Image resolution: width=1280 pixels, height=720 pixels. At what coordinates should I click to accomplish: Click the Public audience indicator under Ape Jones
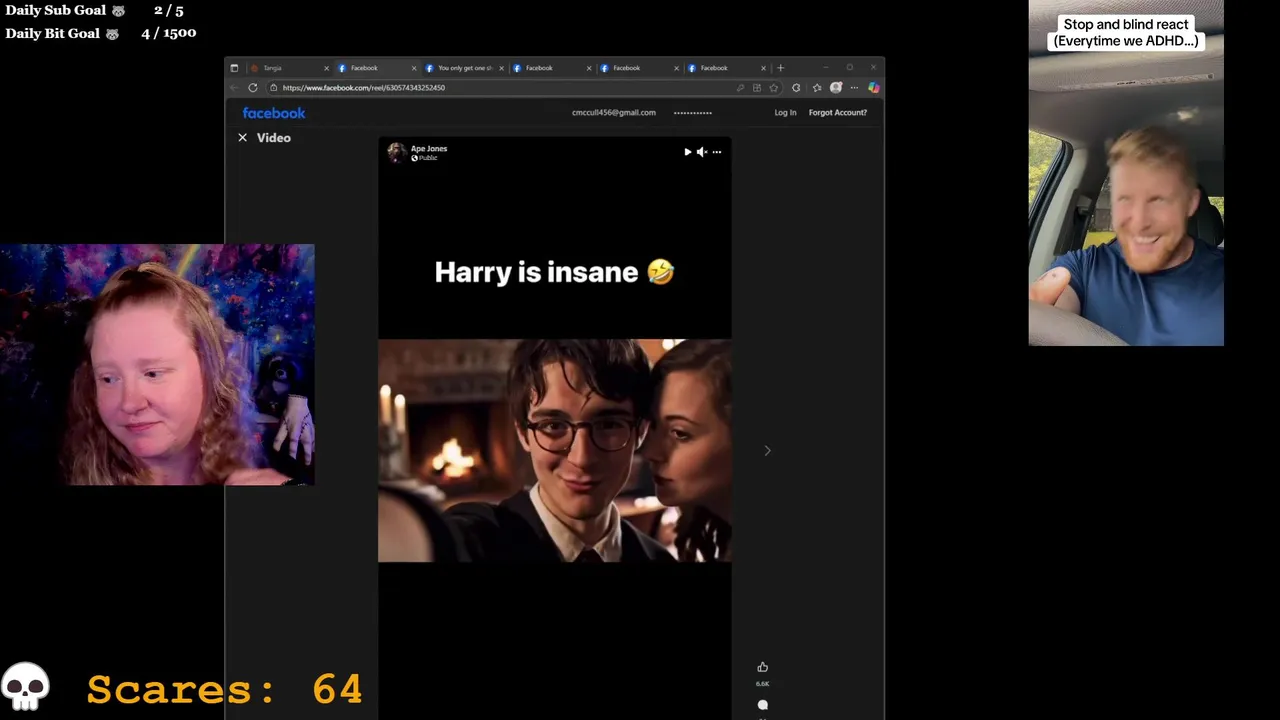pos(425,158)
